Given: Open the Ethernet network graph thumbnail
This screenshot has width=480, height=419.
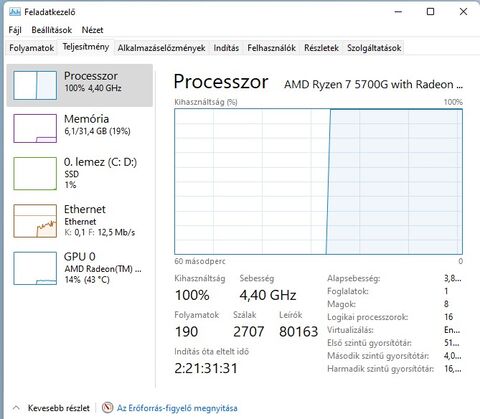Looking at the screenshot, I should (x=35, y=221).
